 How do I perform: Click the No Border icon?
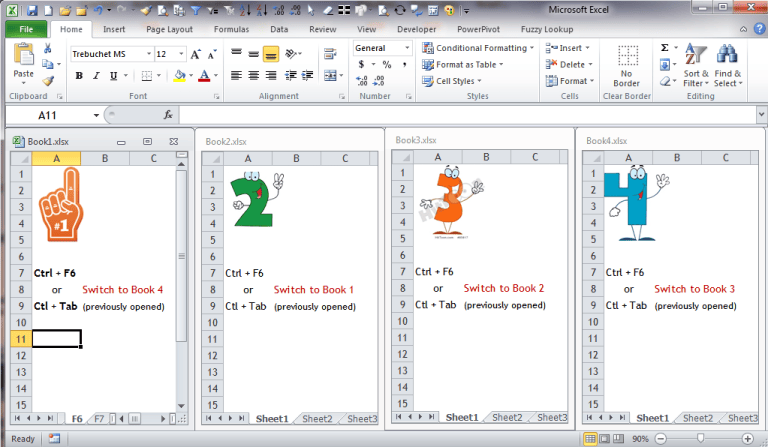pyautogui.click(x=627, y=56)
